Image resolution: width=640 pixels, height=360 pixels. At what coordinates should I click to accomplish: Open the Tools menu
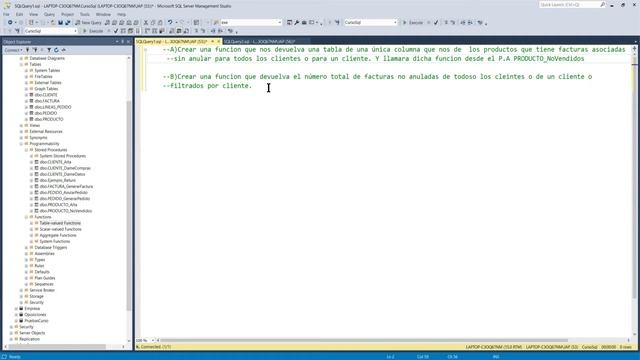(x=84, y=14)
